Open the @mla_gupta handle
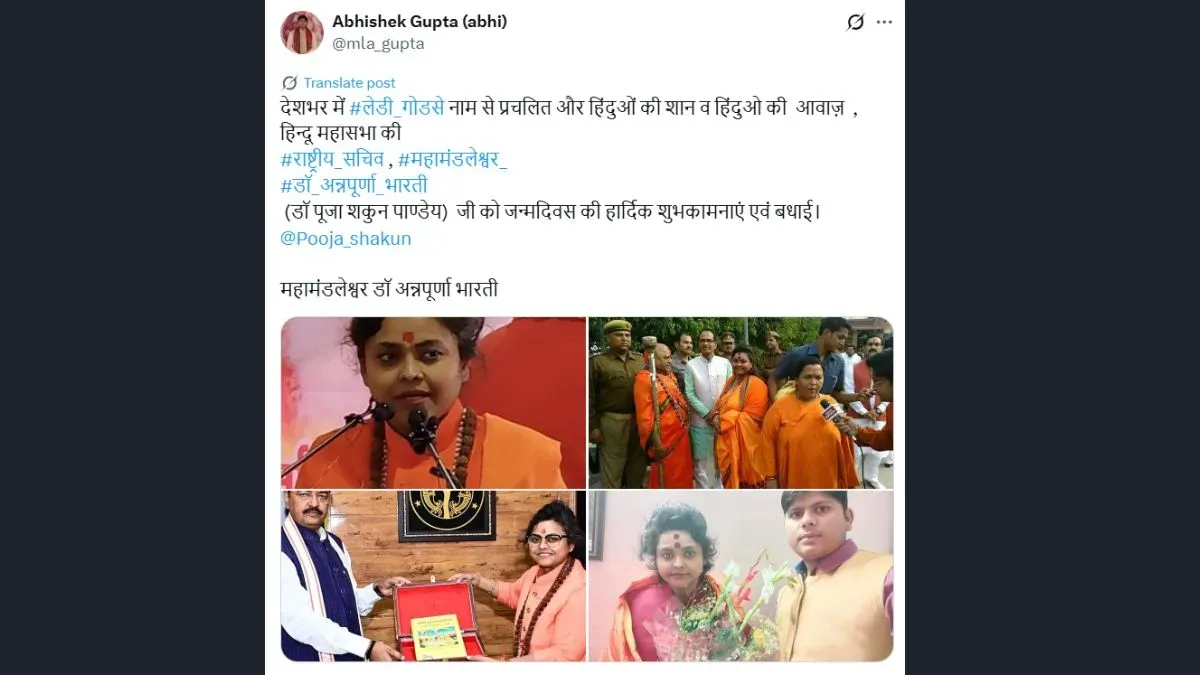 (378, 43)
